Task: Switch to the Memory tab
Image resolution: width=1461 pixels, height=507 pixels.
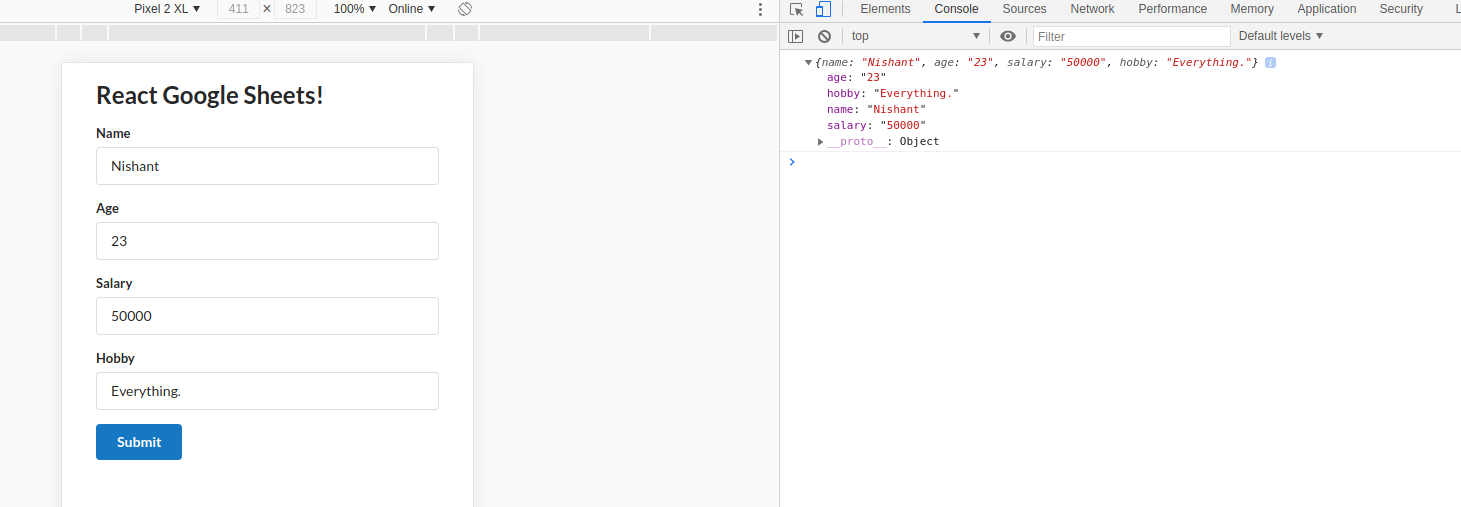Action: 1252,9
